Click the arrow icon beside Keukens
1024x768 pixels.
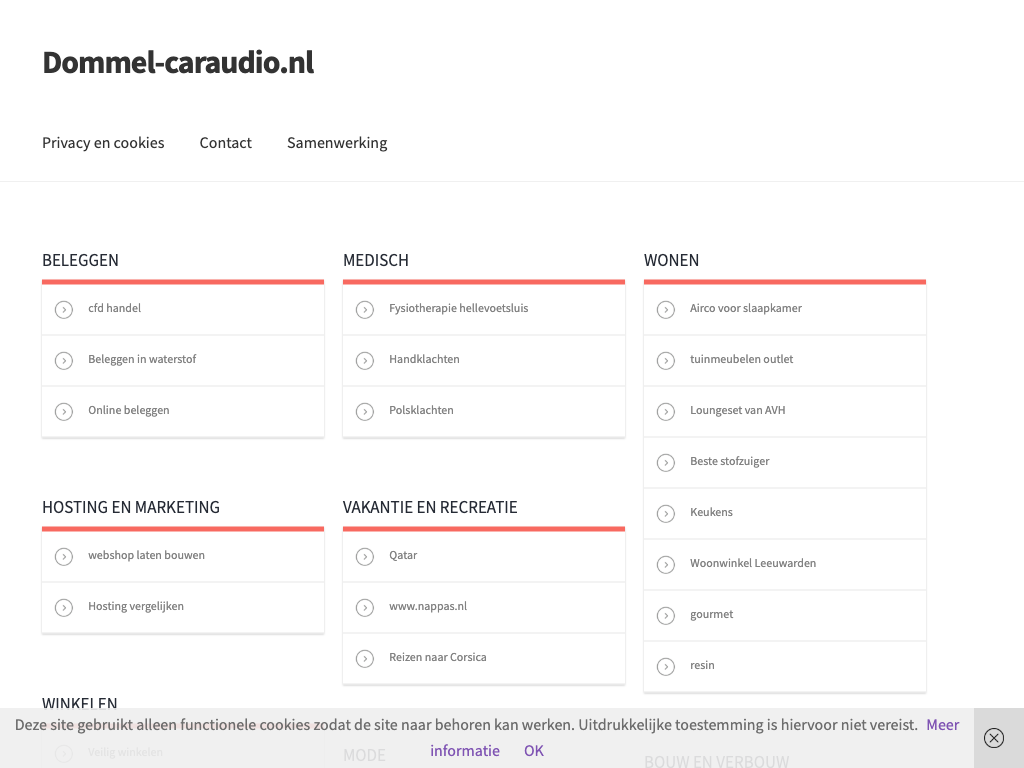pos(666,514)
